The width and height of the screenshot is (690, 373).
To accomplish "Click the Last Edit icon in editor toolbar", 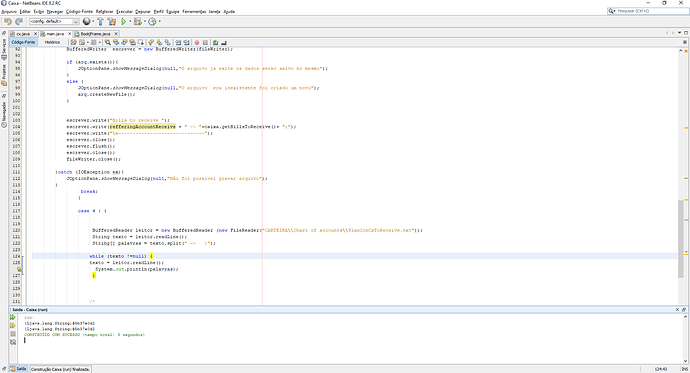I will (73, 42).
